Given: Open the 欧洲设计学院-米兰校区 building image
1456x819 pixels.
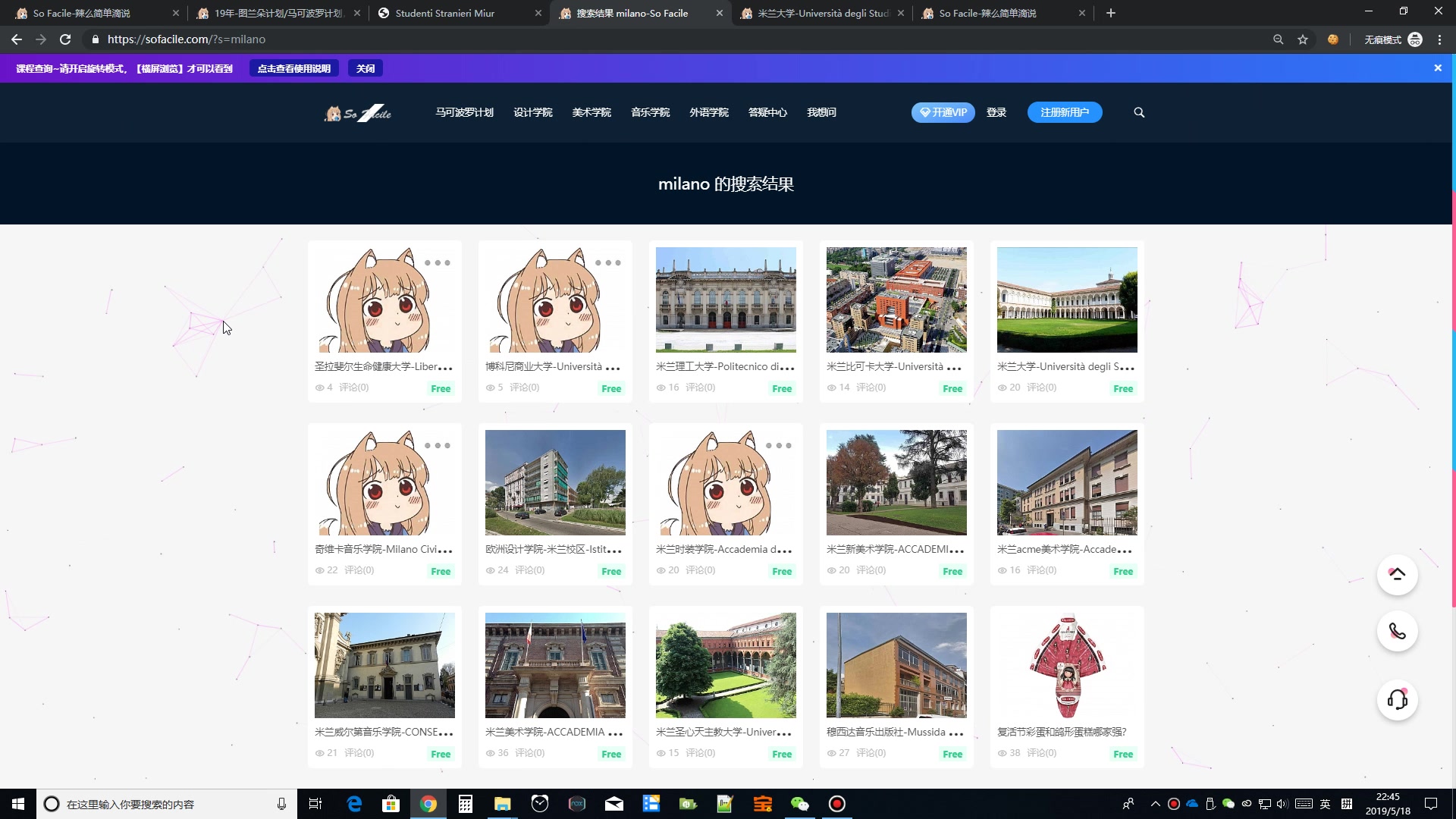Looking at the screenshot, I should coord(555,482).
